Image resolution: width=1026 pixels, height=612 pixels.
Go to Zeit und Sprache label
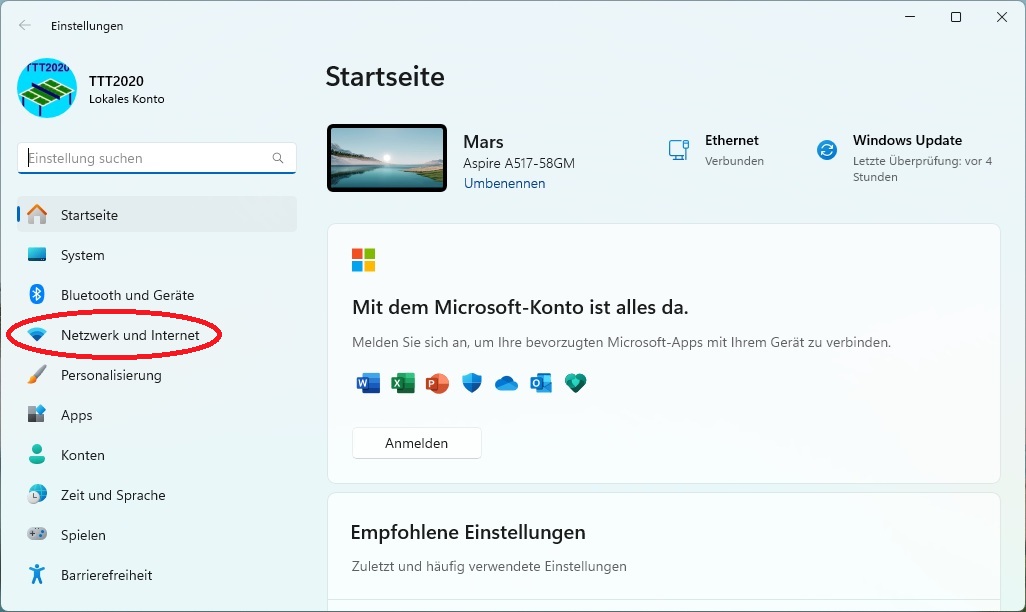[113, 495]
